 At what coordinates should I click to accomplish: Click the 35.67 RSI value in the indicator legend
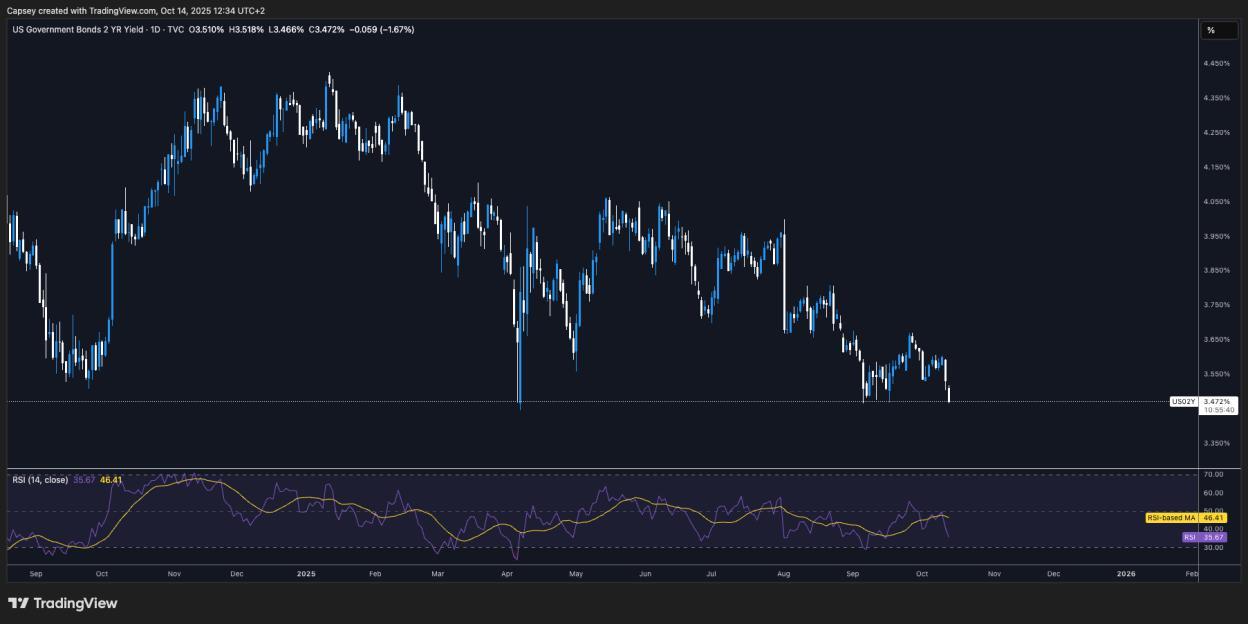pos(85,477)
